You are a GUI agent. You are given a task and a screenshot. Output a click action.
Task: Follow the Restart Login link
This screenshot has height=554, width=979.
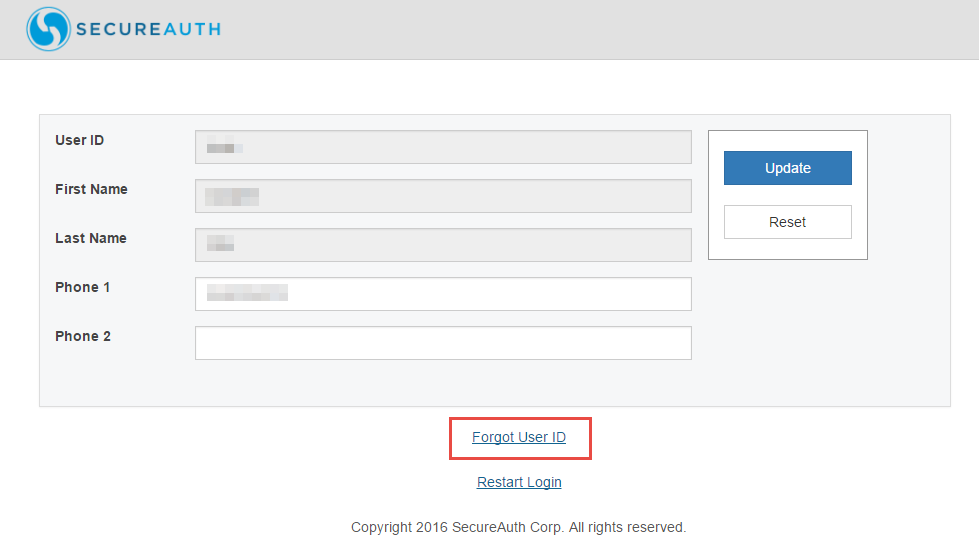[519, 482]
